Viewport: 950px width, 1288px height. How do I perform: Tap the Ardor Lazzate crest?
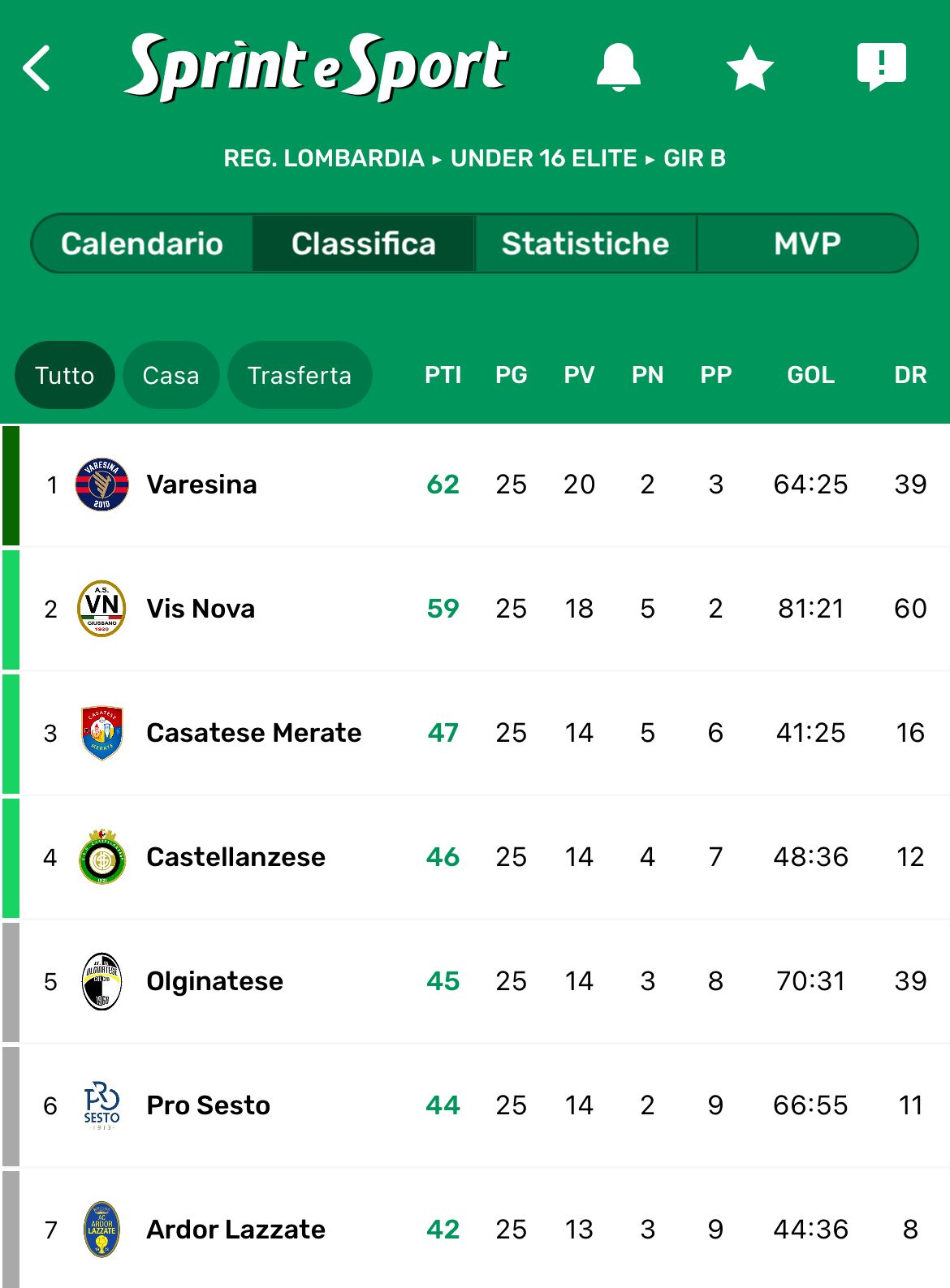[102, 1230]
